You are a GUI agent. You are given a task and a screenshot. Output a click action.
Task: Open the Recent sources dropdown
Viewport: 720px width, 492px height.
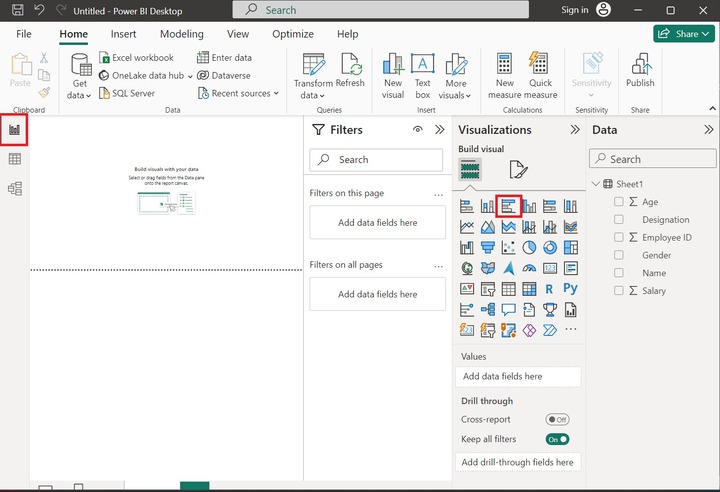(x=240, y=93)
